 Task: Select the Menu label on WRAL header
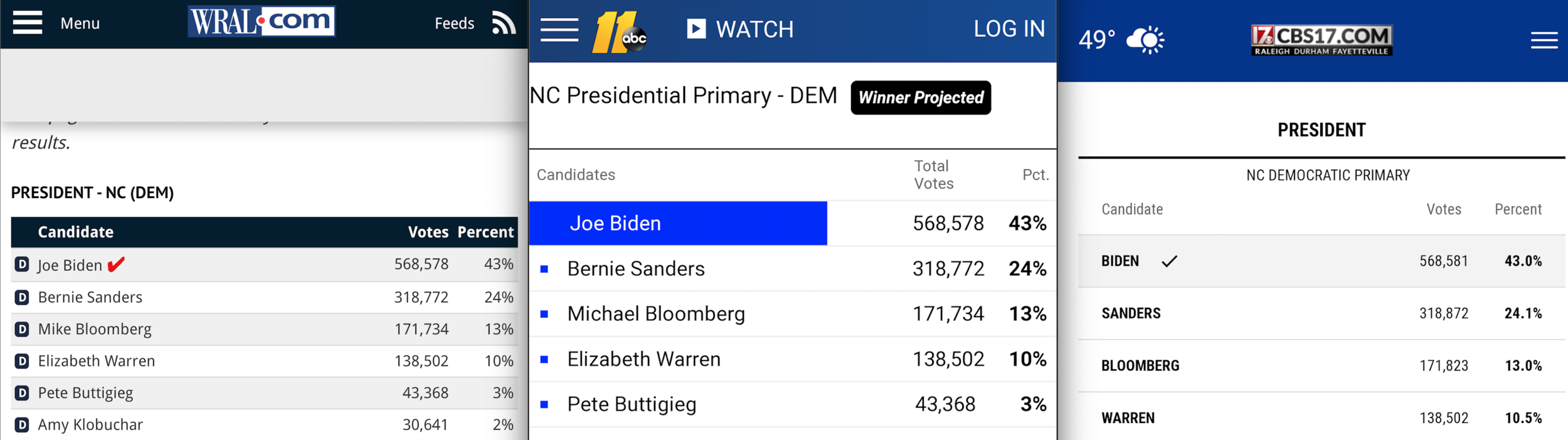pos(80,24)
